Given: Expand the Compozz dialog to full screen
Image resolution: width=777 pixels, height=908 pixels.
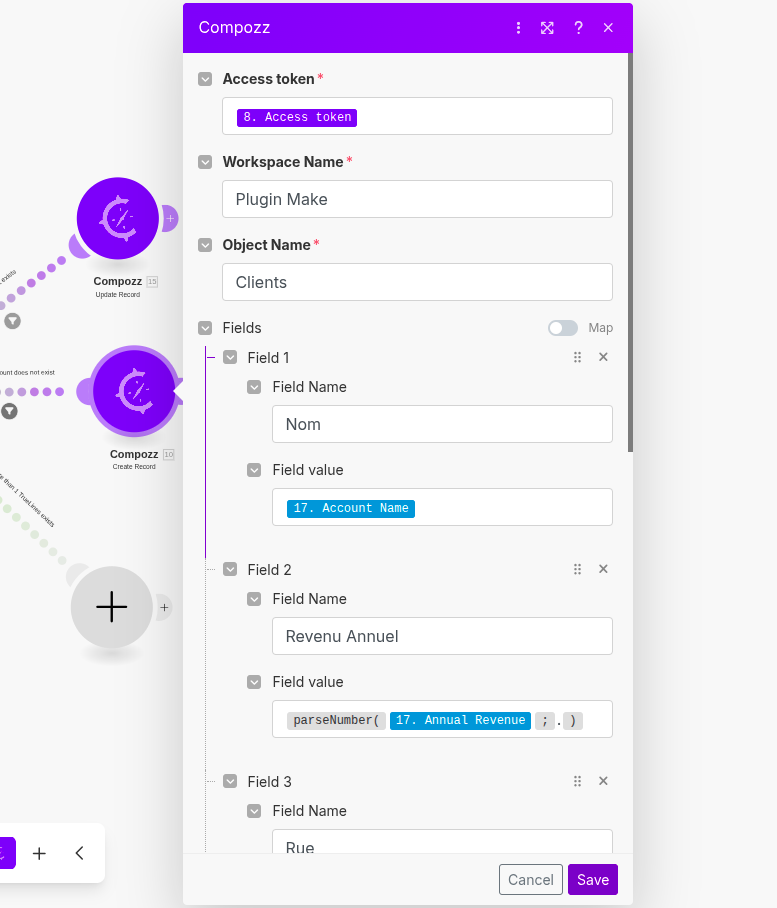Looking at the screenshot, I should click(x=547, y=28).
